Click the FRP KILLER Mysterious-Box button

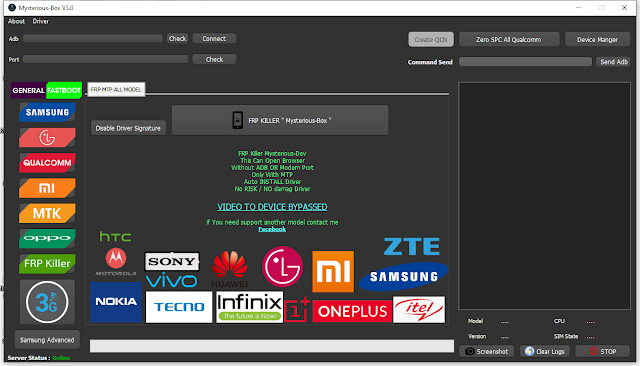point(280,120)
